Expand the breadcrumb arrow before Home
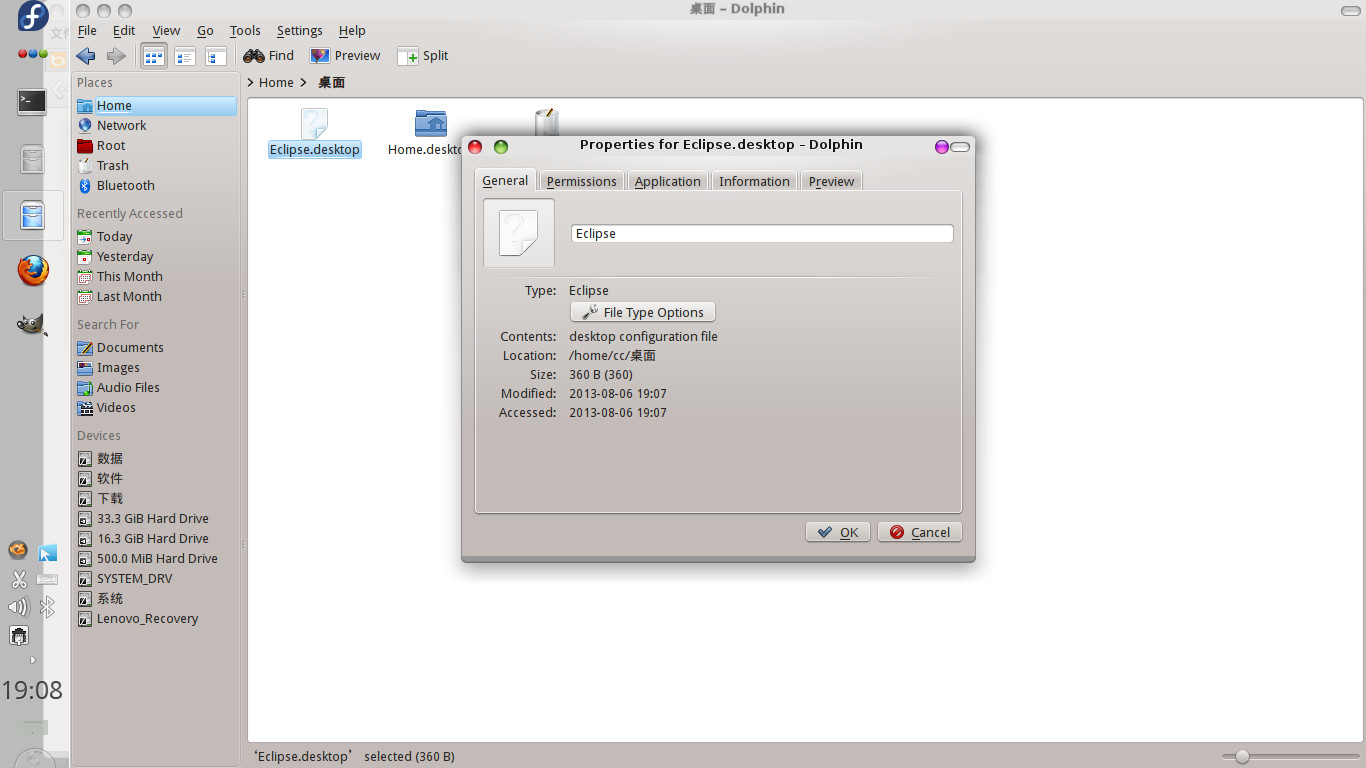This screenshot has width=1366, height=768. (x=252, y=83)
